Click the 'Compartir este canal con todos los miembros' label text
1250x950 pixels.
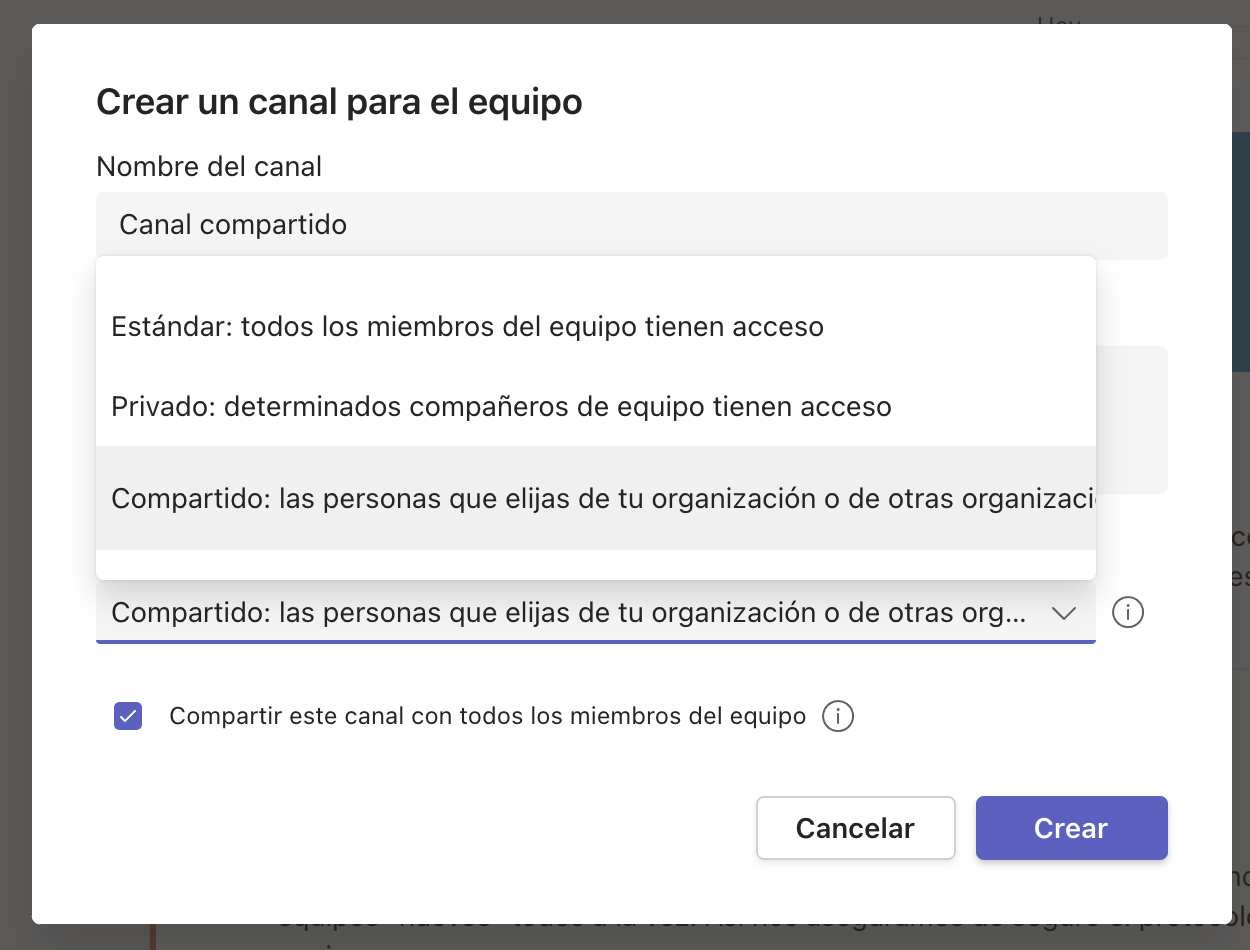pos(488,716)
